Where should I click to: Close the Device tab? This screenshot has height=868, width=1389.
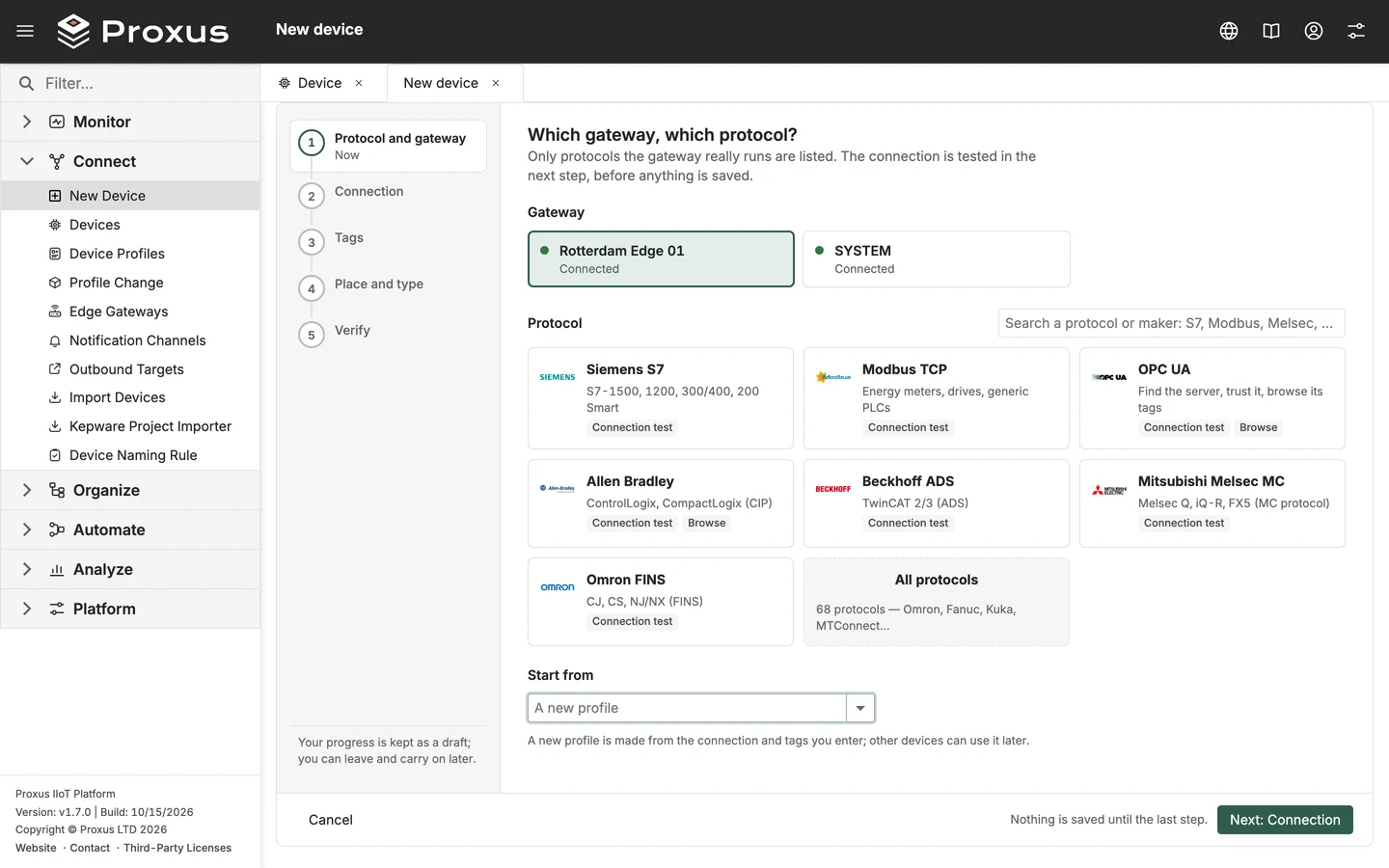[x=359, y=83]
